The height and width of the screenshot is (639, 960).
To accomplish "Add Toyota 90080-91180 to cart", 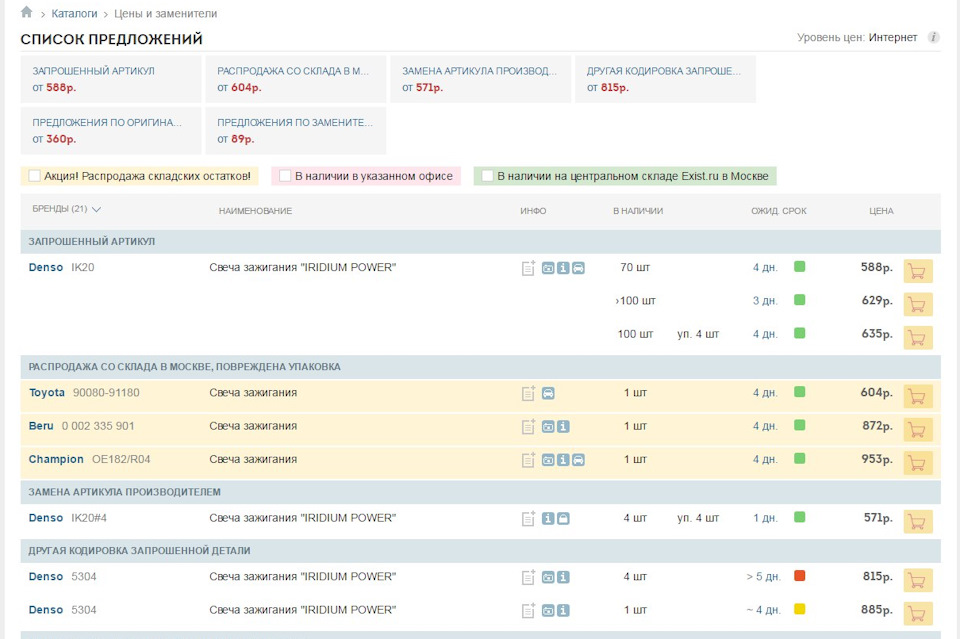I will pos(918,396).
